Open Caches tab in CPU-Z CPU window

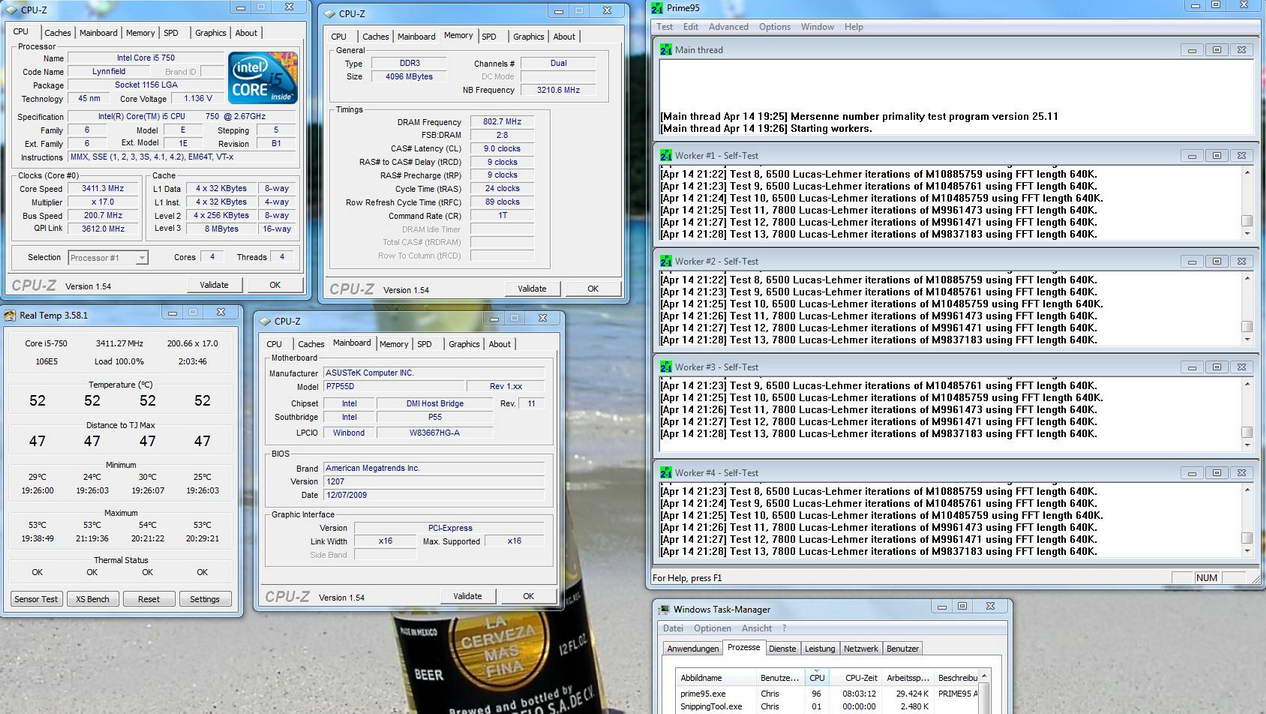(57, 33)
